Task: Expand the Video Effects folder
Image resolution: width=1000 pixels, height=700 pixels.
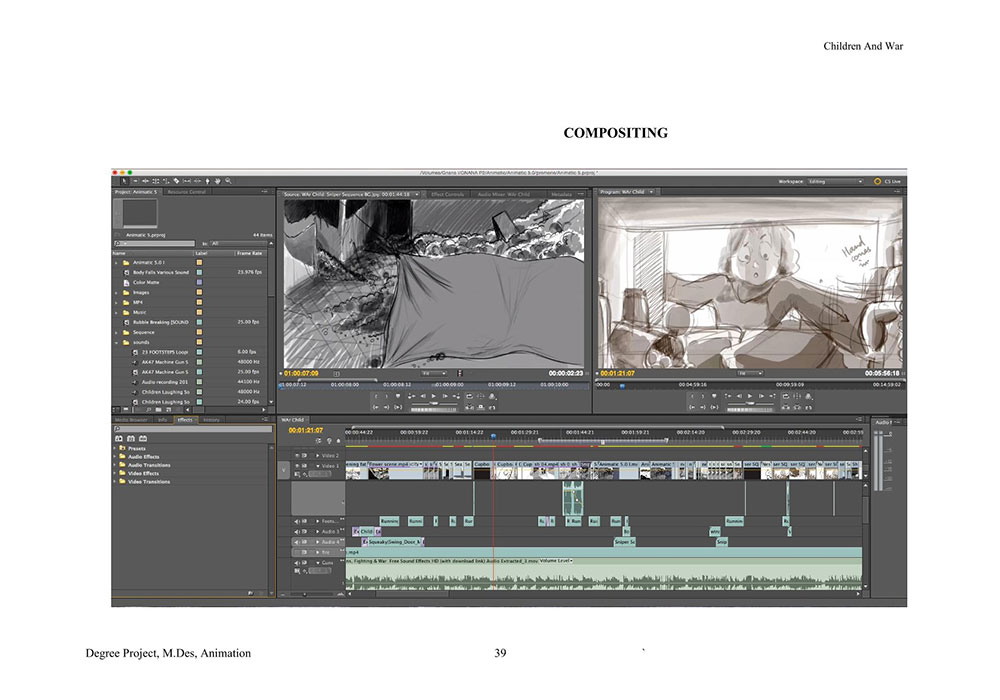Action: point(116,473)
